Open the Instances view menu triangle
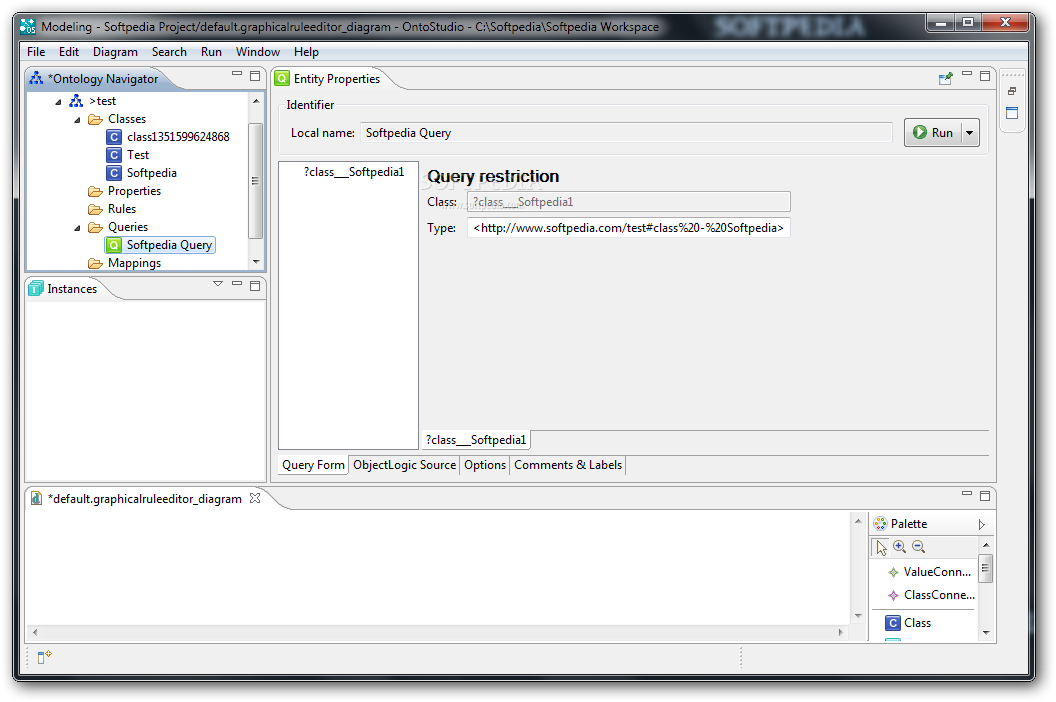The width and height of the screenshot is (1056, 702). [x=218, y=284]
